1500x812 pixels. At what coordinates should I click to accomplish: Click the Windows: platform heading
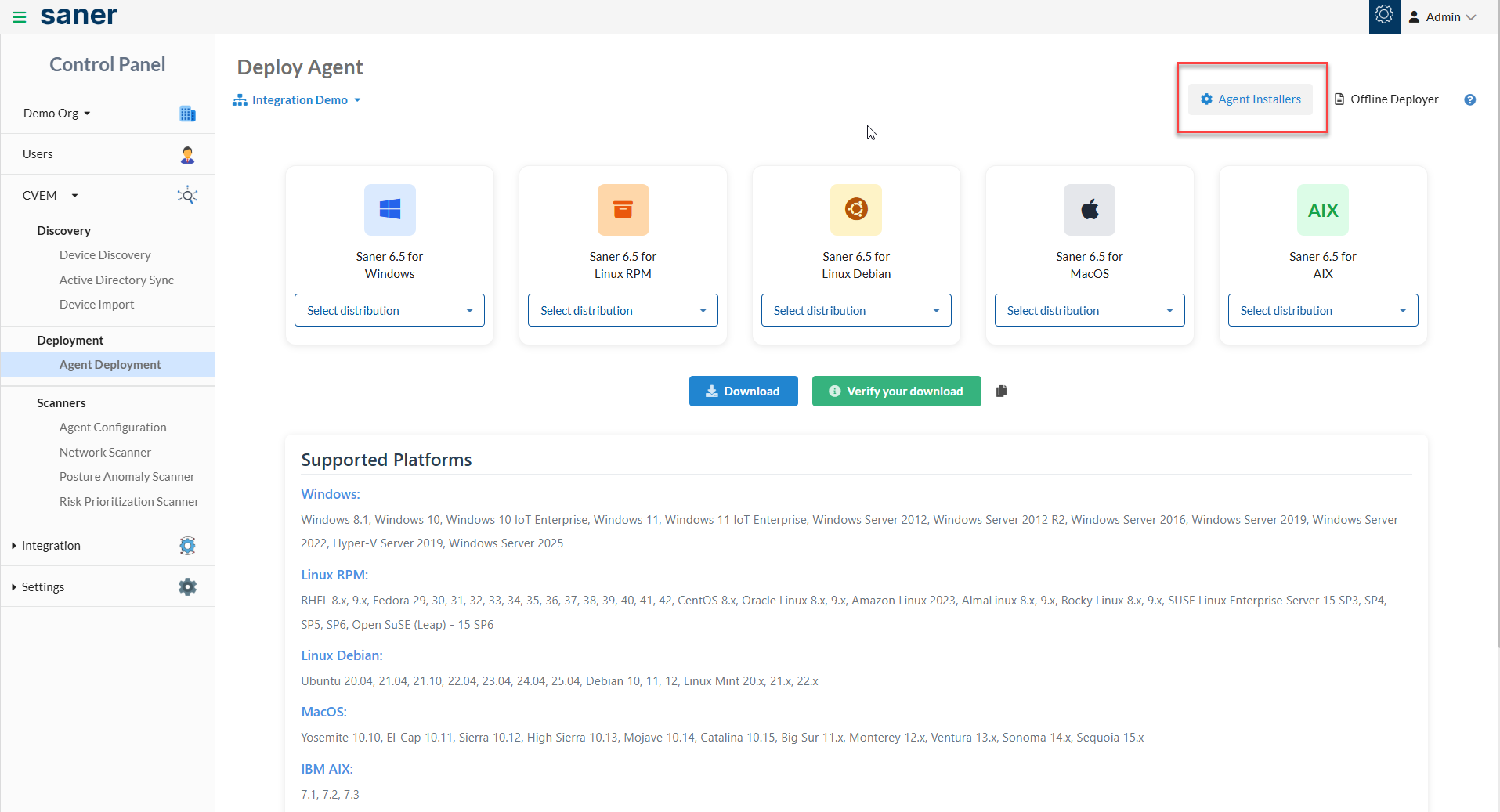pos(331,494)
